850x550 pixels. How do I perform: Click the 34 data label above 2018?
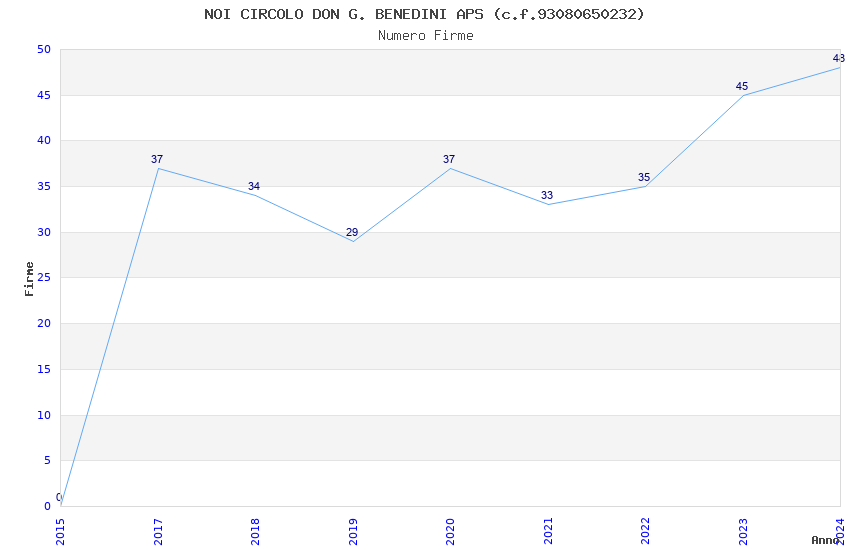click(x=254, y=186)
